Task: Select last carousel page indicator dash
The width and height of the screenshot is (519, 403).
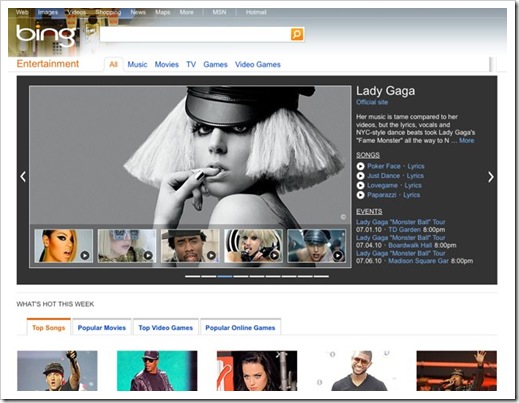Action: pyautogui.click(x=321, y=276)
